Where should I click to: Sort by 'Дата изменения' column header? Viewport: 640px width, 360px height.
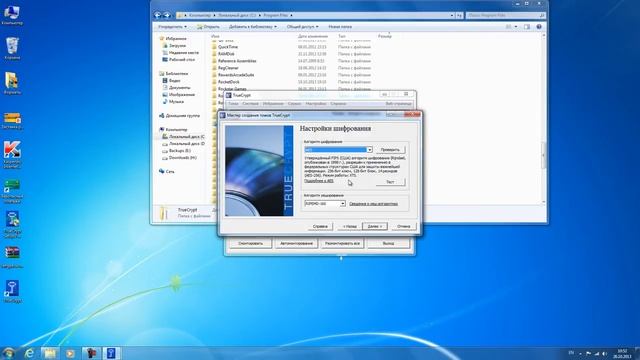coord(313,36)
